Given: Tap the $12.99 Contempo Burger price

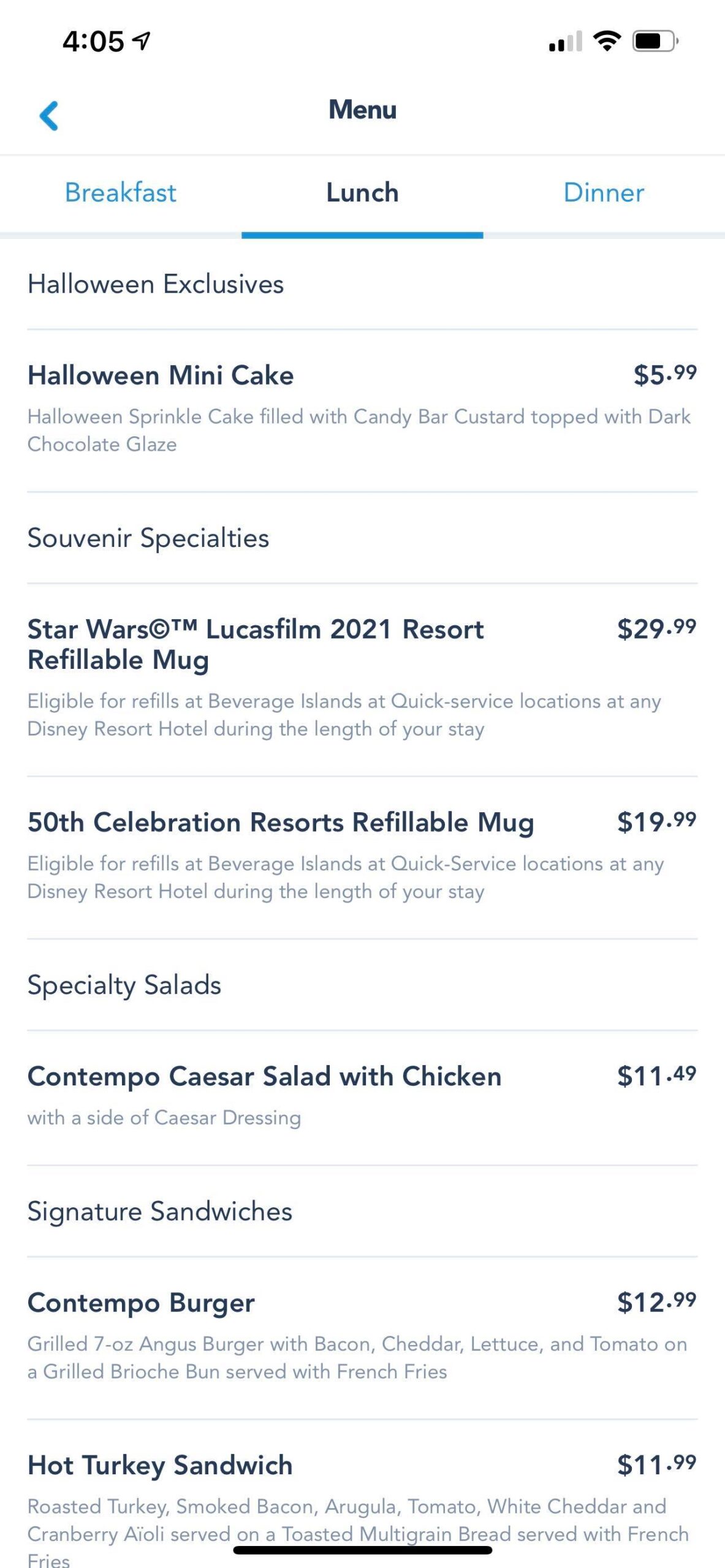Looking at the screenshot, I should click(656, 1302).
